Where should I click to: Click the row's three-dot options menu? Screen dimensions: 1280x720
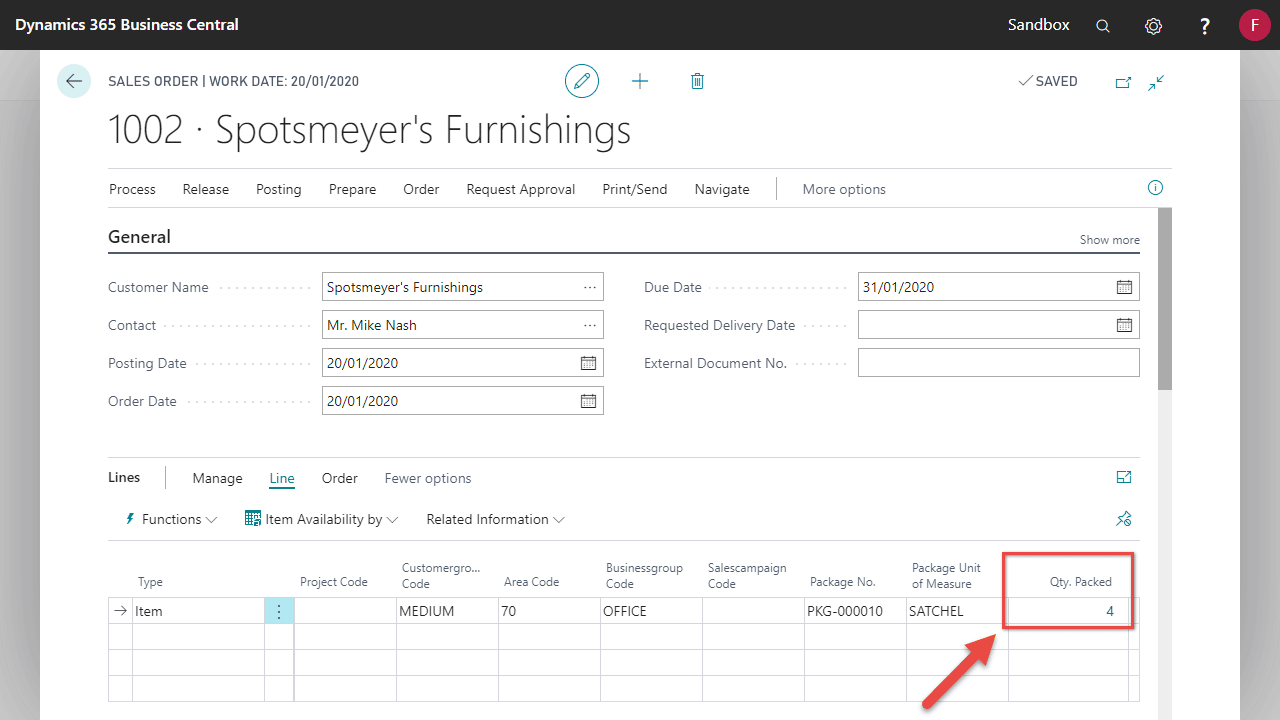(x=279, y=611)
